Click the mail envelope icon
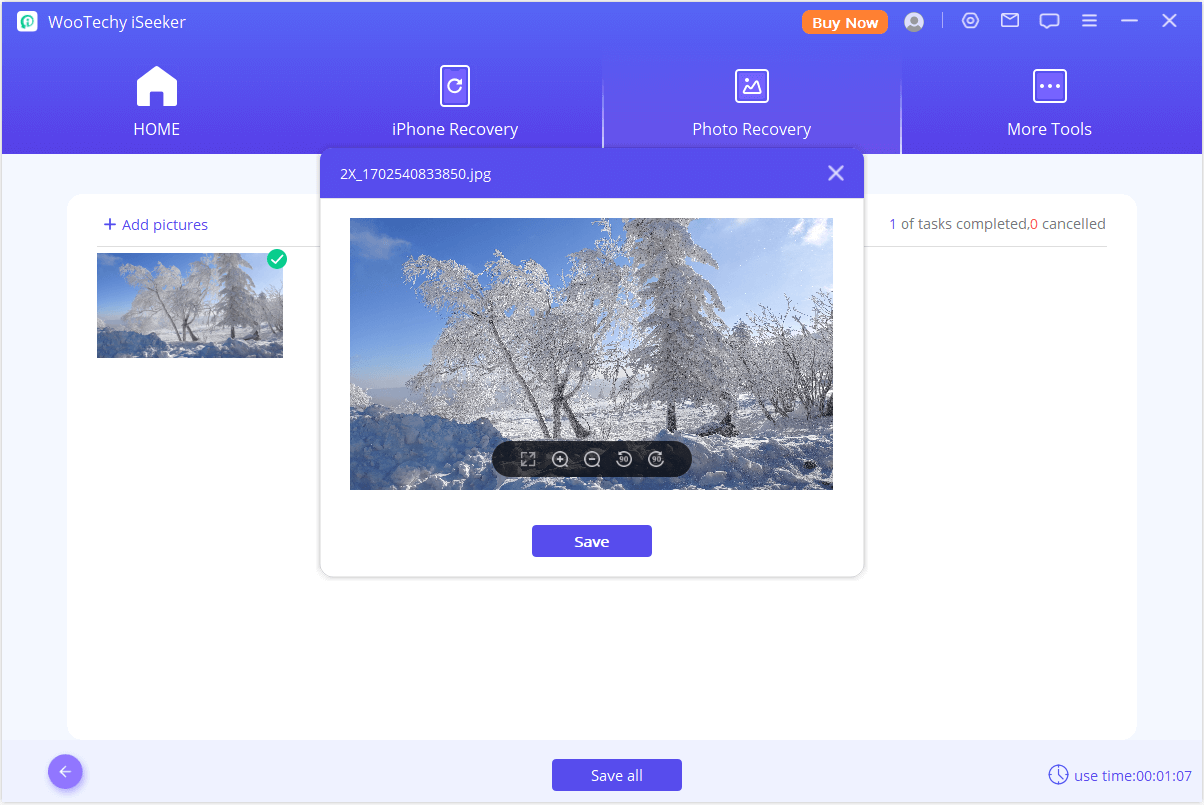The height and width of the screenshot is (805, 1204). (x=1010, y=21)
